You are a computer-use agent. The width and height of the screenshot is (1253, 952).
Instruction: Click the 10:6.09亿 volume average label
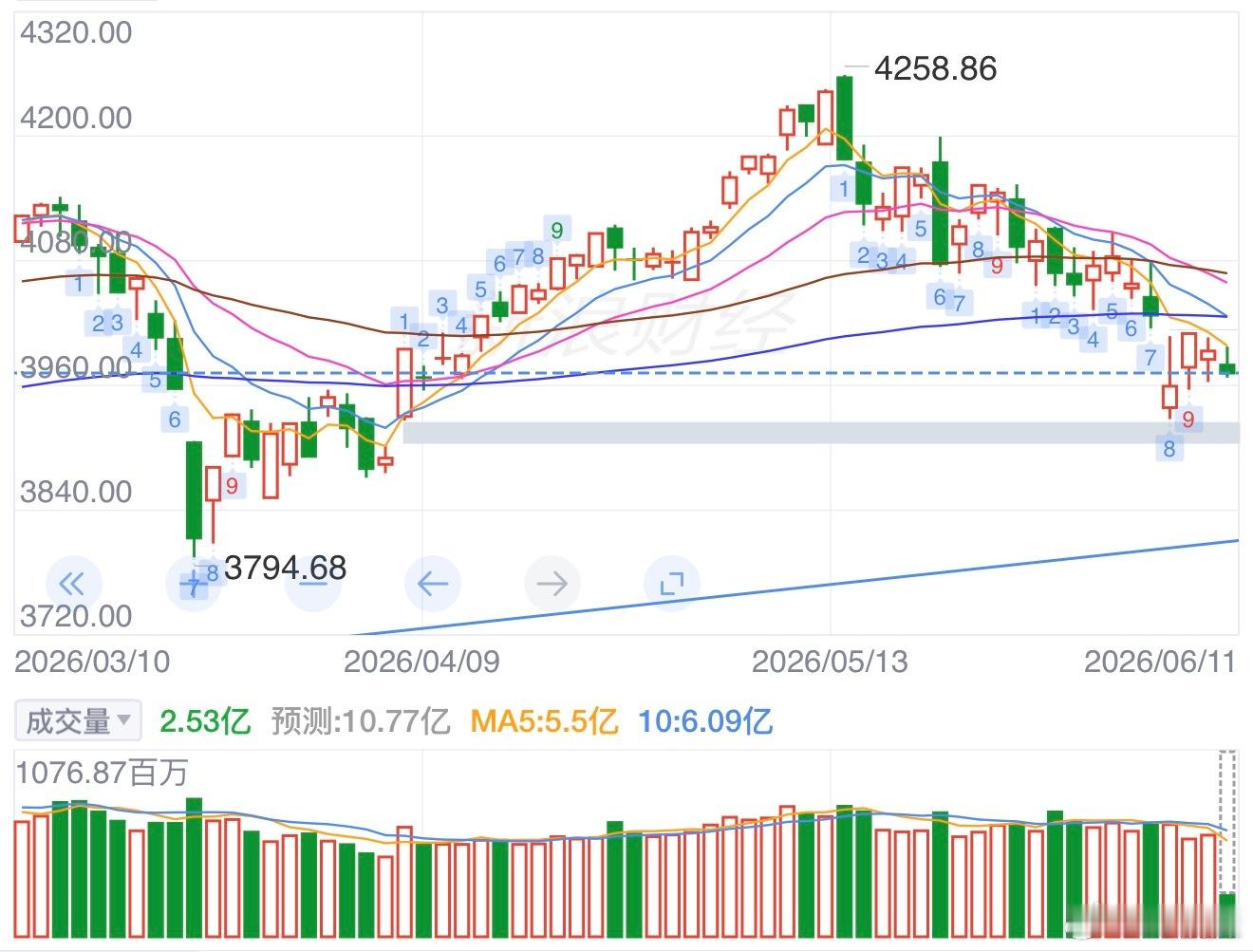click(705, 721)
